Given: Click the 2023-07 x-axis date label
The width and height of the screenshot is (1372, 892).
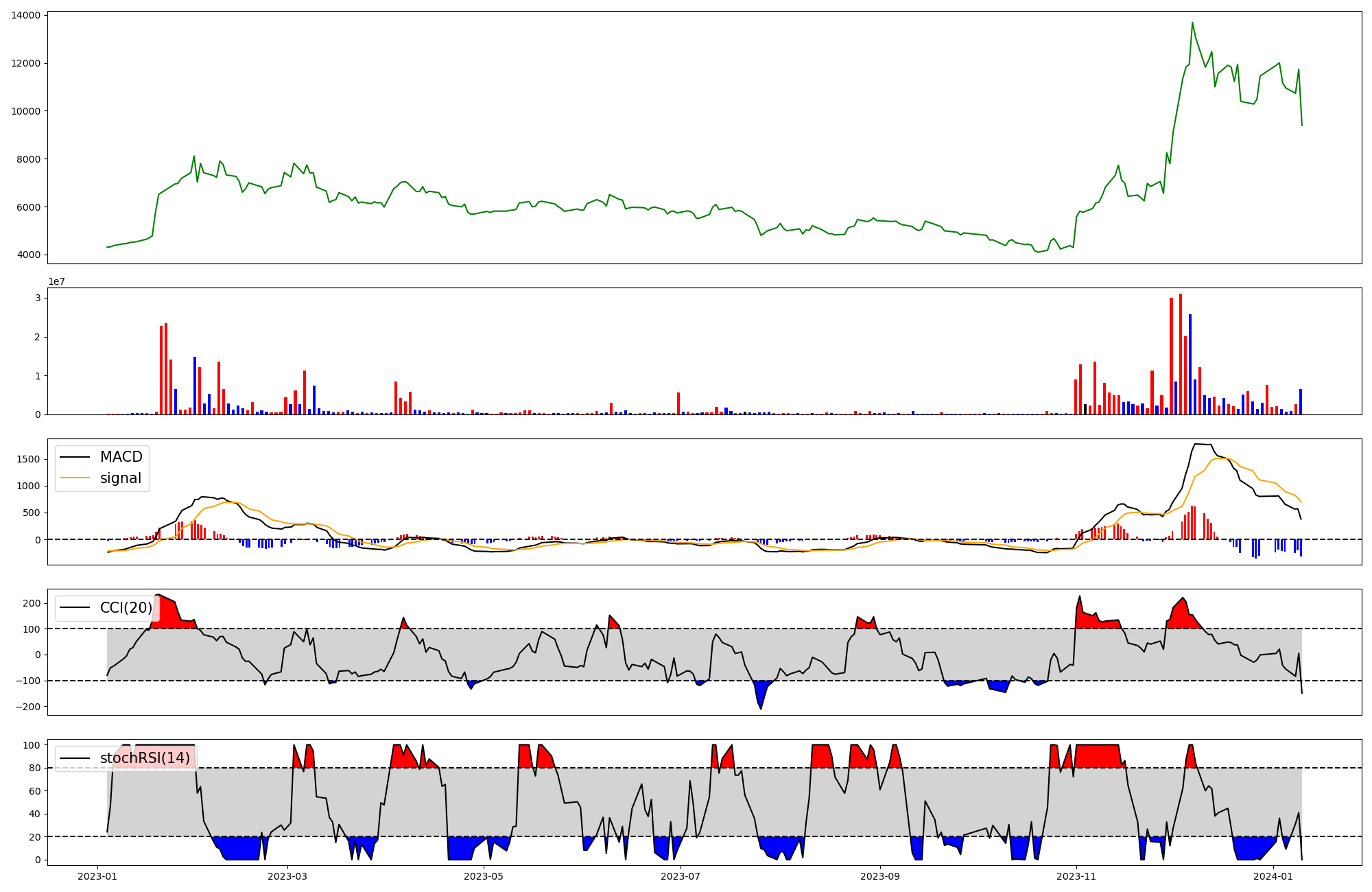Looking at the screenshot, I should [x=681, y=876].
